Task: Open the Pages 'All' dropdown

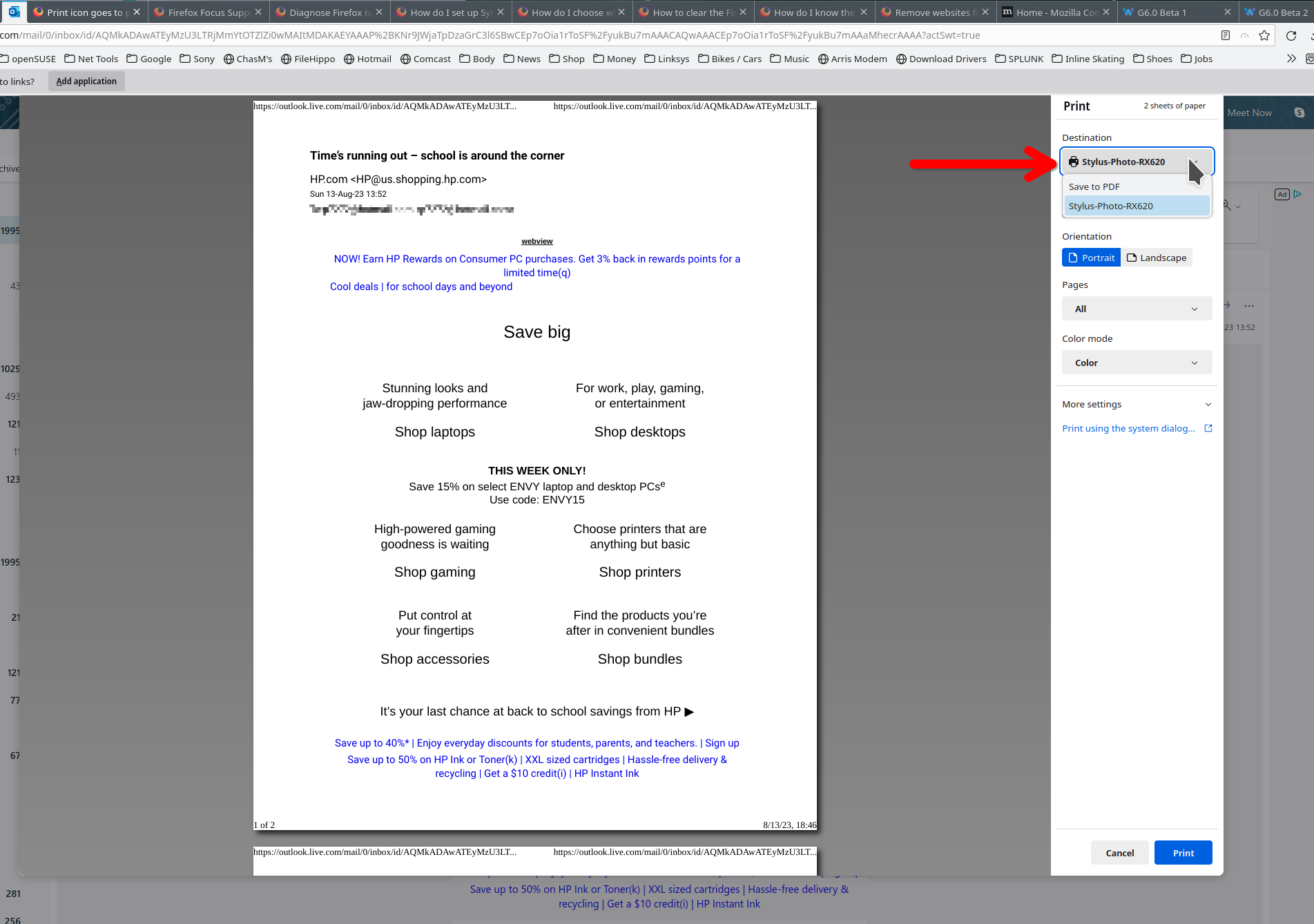Action: coord(1137,309)
